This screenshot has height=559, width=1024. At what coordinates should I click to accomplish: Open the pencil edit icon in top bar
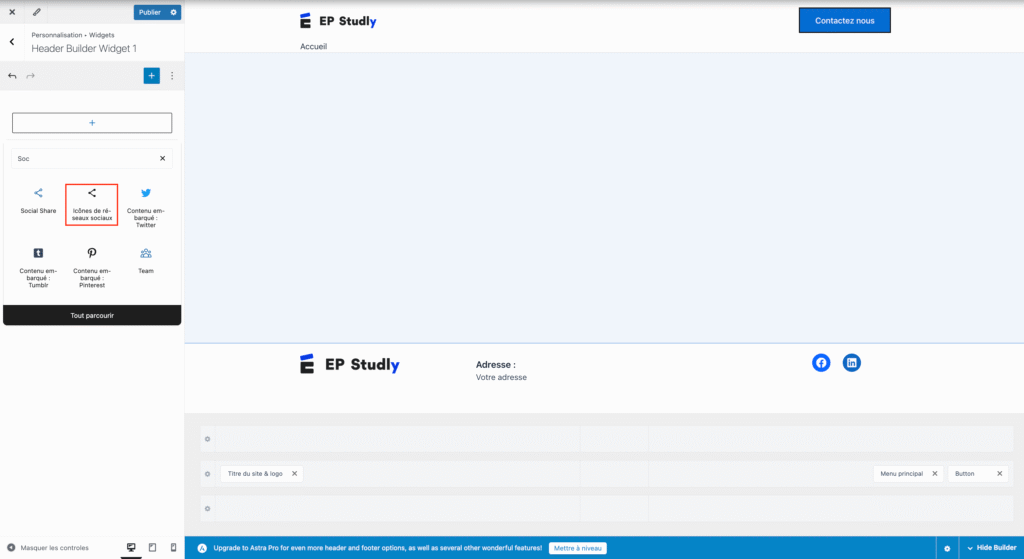pyautogui.click(x=37, y=12)
